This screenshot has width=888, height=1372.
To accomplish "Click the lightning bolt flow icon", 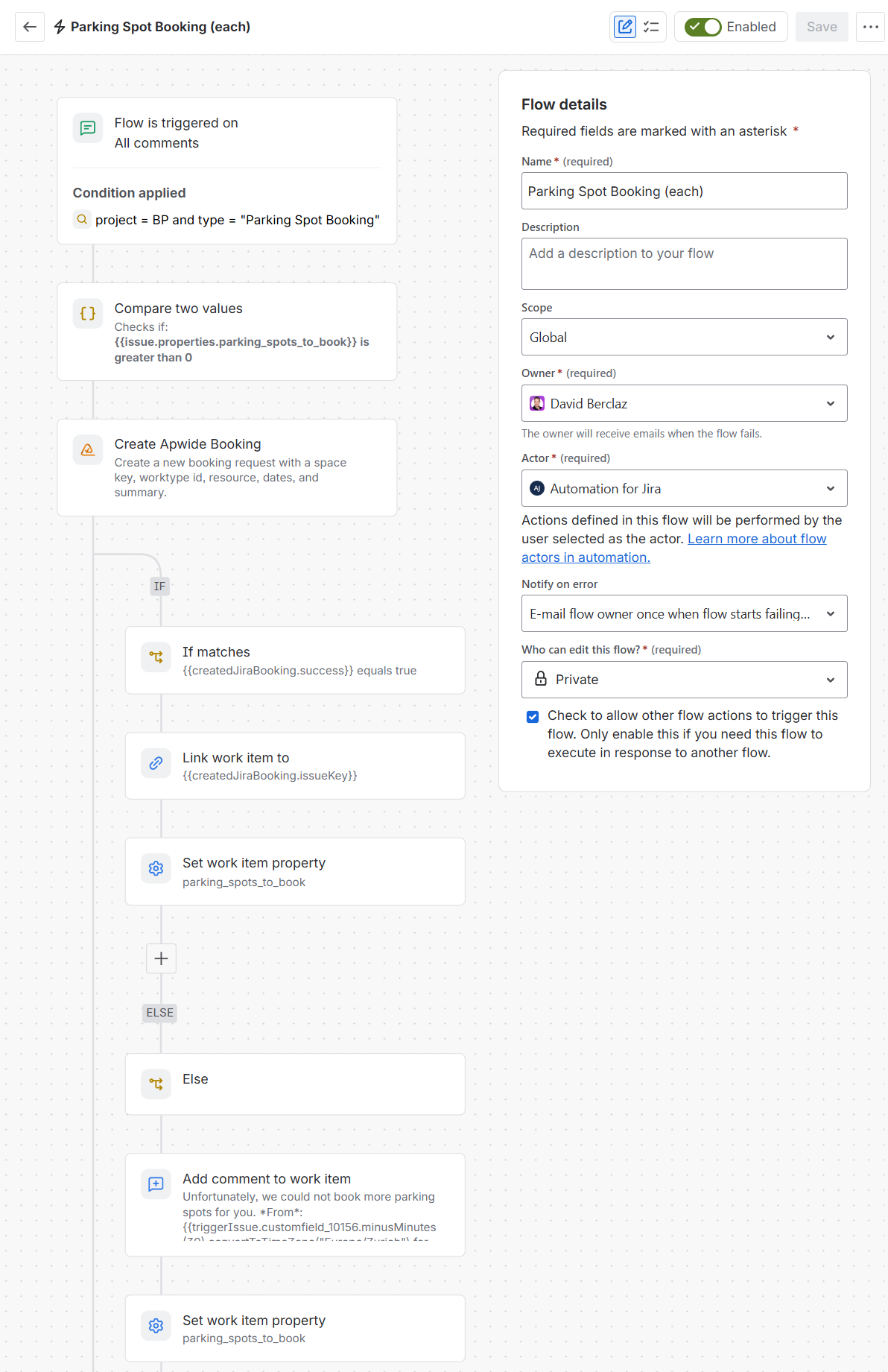I will [x=60, y=27].
